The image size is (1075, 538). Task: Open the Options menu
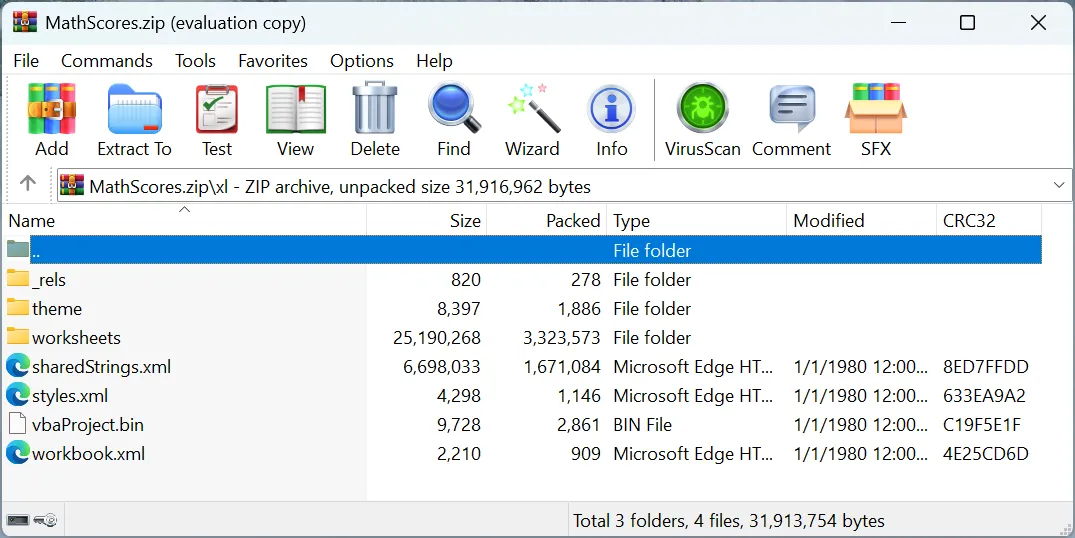click(x=362, y=61)
